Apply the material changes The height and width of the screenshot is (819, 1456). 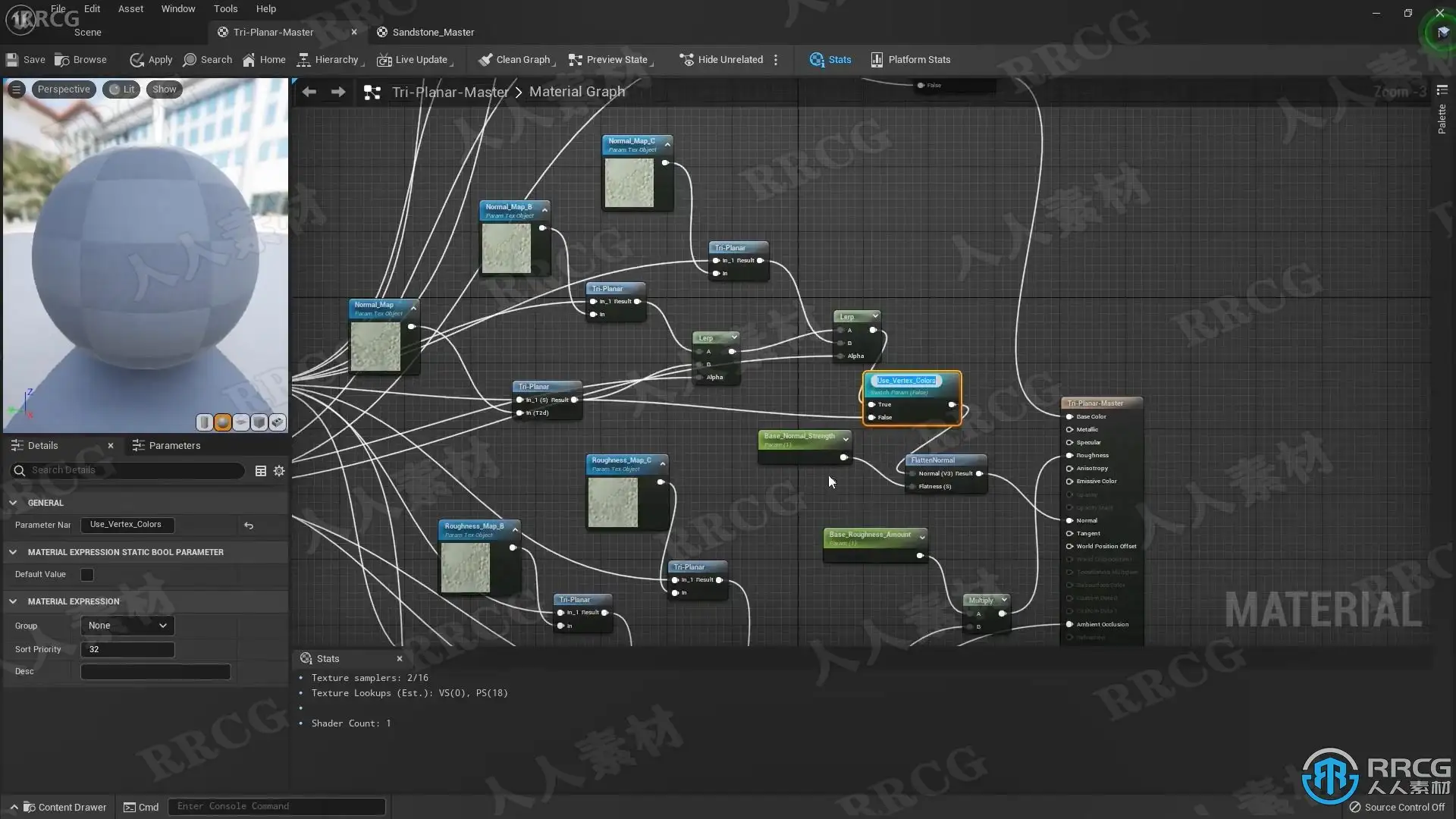(151, 60)
